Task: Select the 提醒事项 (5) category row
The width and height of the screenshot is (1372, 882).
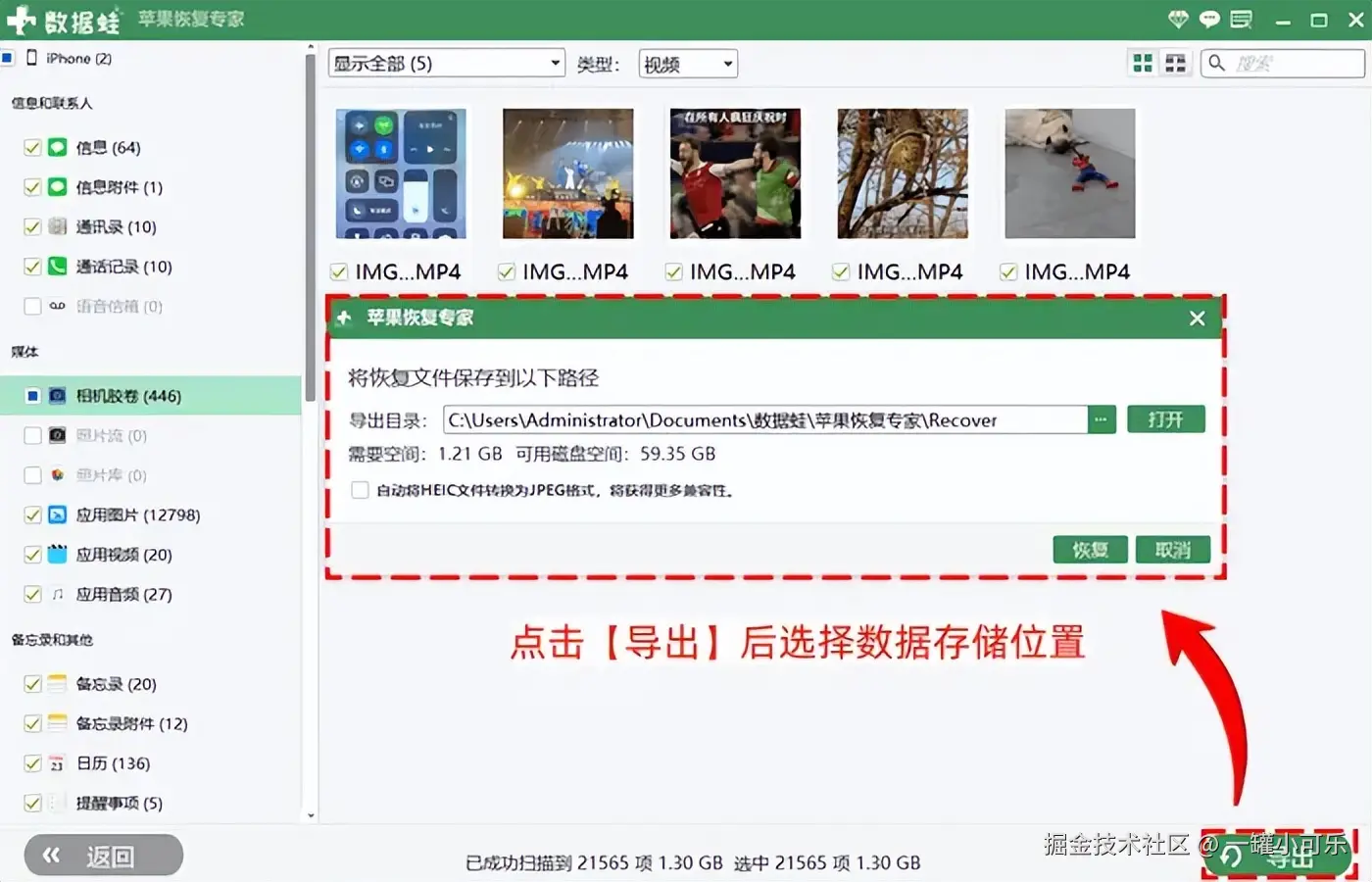Action: click(151, 803)
